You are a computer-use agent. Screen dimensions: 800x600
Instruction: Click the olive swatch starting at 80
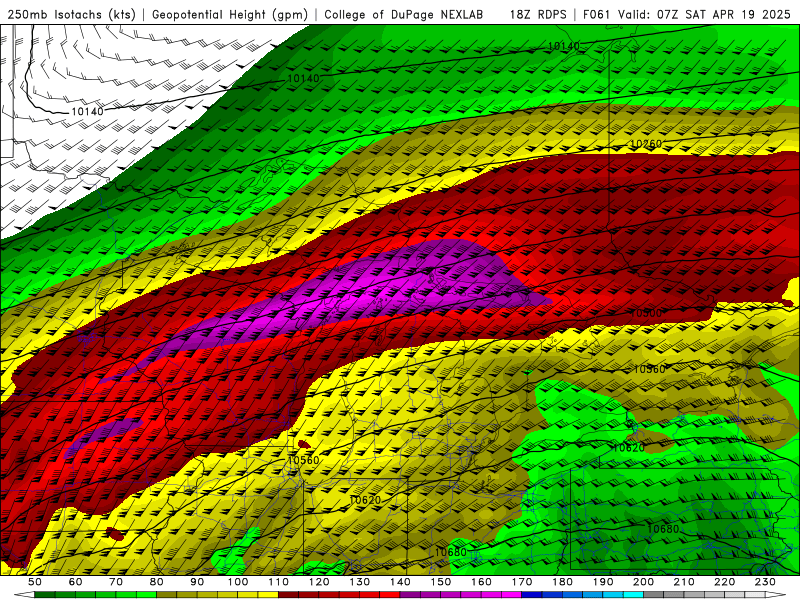(167, 595)
